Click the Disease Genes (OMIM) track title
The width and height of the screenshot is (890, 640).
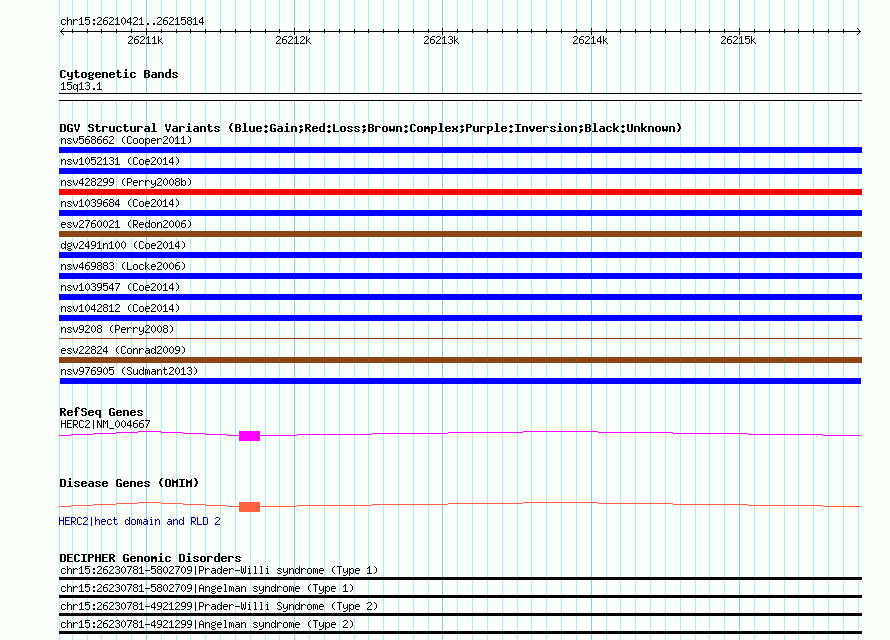pos(129,483)
